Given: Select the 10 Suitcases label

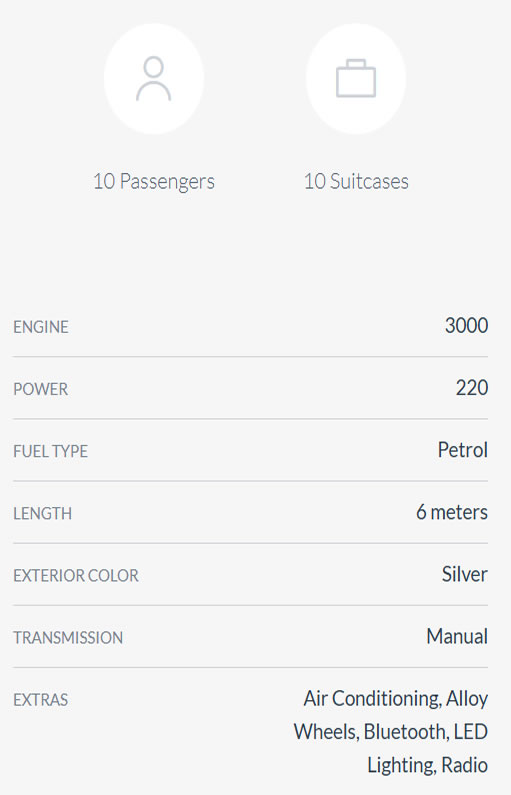Looking at the screenshot, I should click(x=356, y=182).
